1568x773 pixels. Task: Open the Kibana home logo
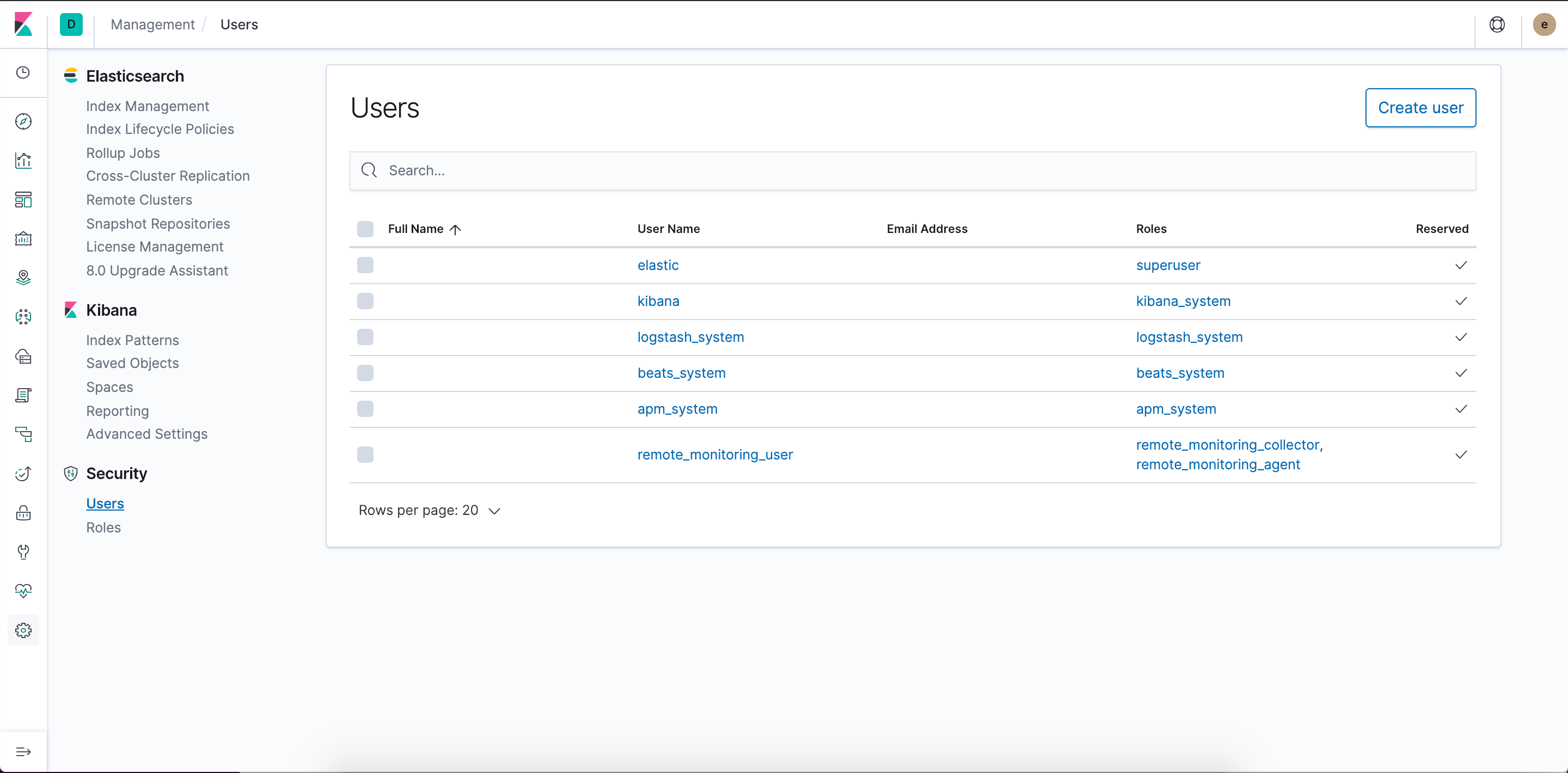click(x=23, y=24)
